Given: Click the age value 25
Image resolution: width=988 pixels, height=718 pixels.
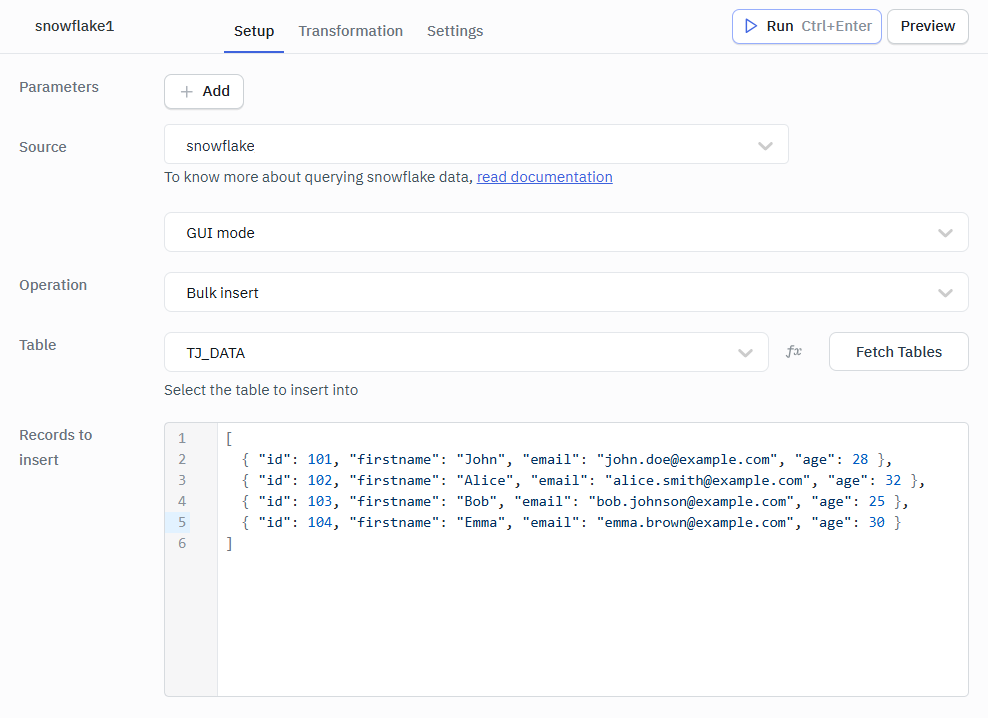Looking at the screenshot, I should click(876, 501).
